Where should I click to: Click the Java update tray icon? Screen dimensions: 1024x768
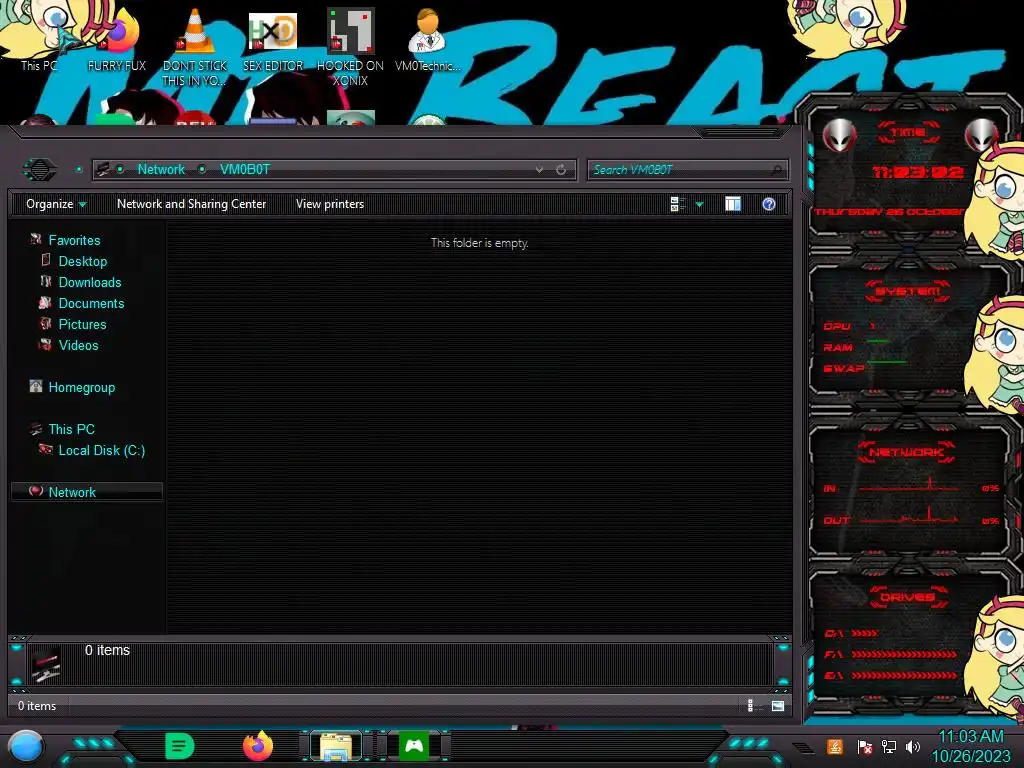(834, 746)
